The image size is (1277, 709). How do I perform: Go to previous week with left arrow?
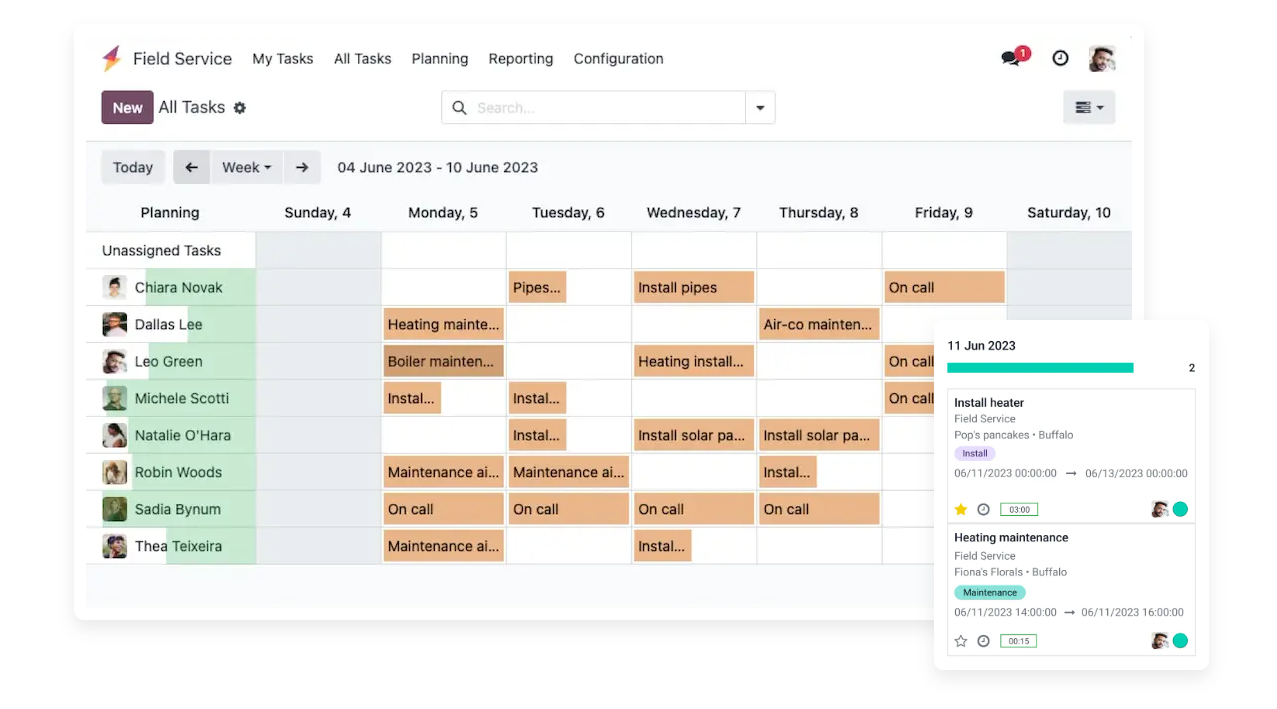point(191,167)
